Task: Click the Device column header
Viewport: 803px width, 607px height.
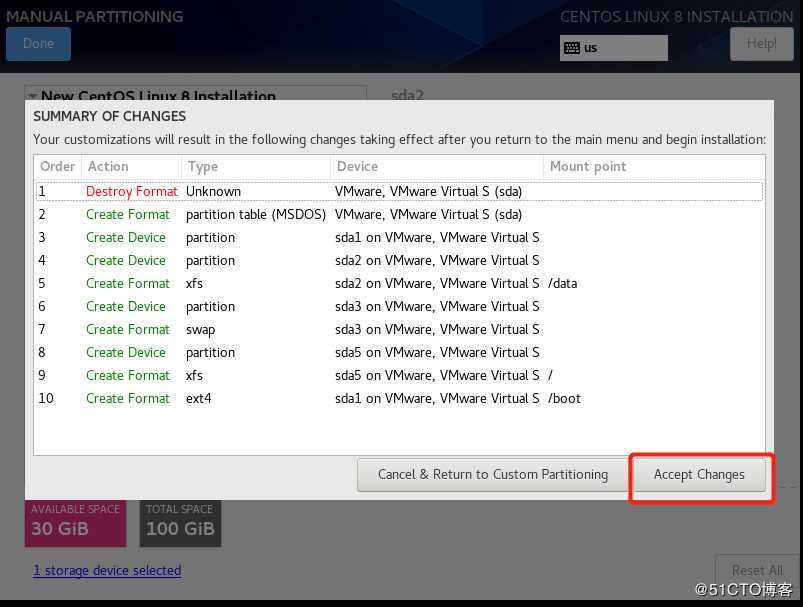Action: [x=437, y=166]
